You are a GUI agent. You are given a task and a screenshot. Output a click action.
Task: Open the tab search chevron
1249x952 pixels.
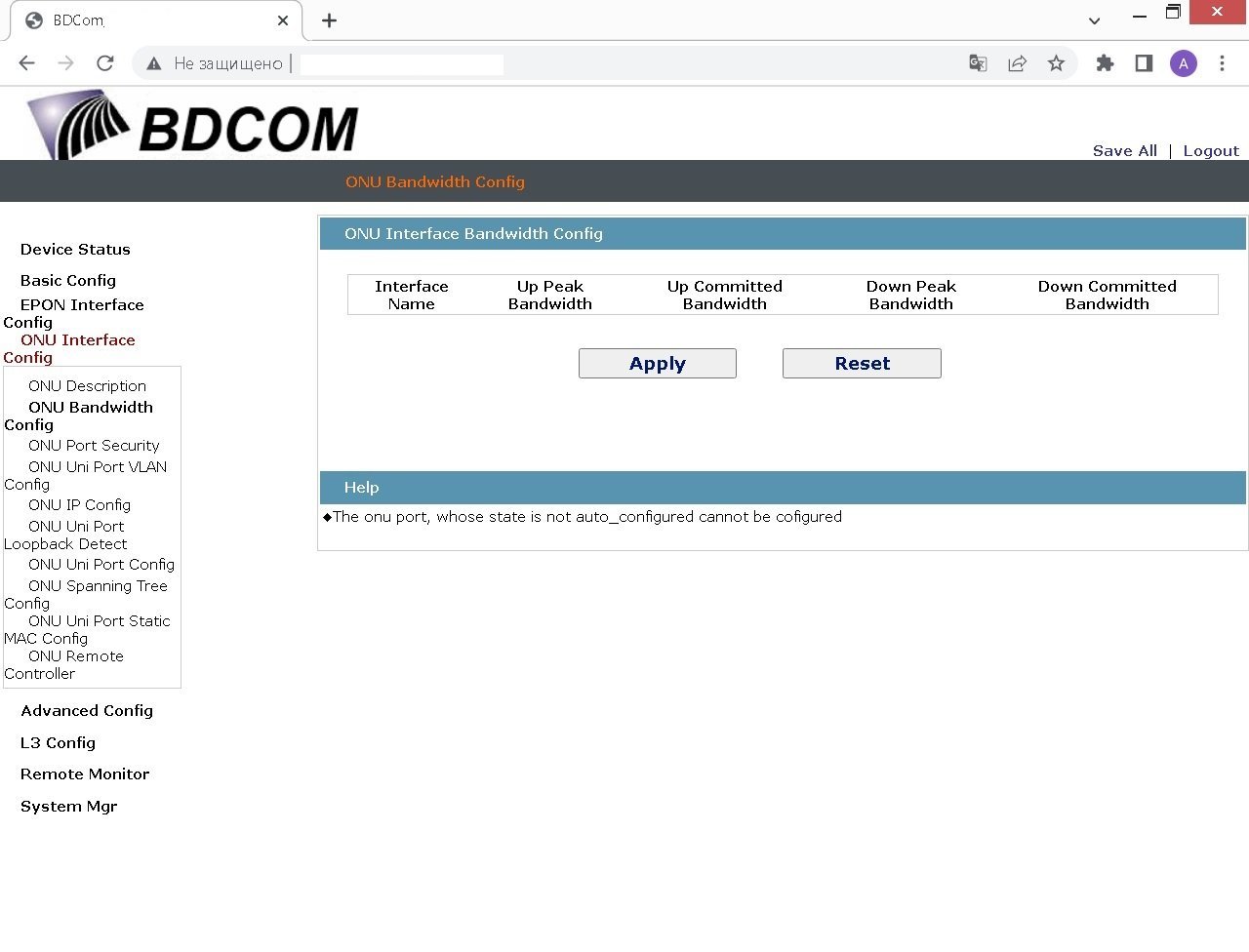point(1094,20)
